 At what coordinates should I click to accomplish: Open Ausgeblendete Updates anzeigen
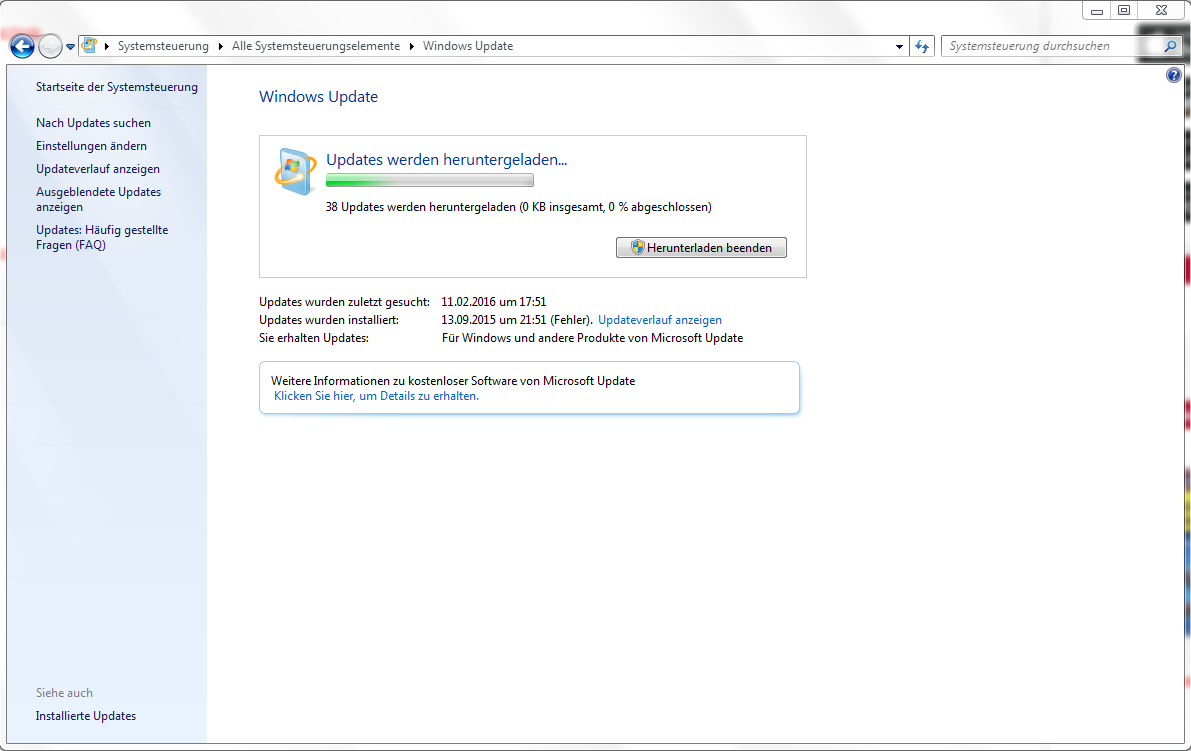coord(99,199)
